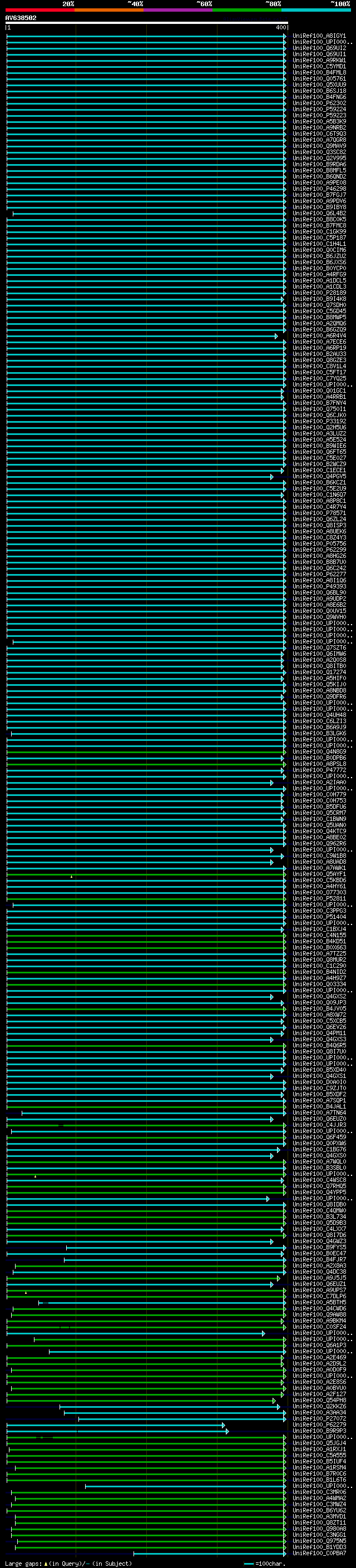
Task: Select hit label UniRef100_Q2V995
Action: pos(319,159)
